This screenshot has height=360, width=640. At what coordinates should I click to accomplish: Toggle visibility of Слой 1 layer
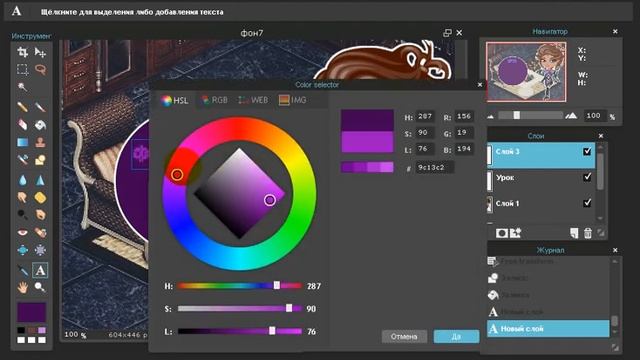587,203
